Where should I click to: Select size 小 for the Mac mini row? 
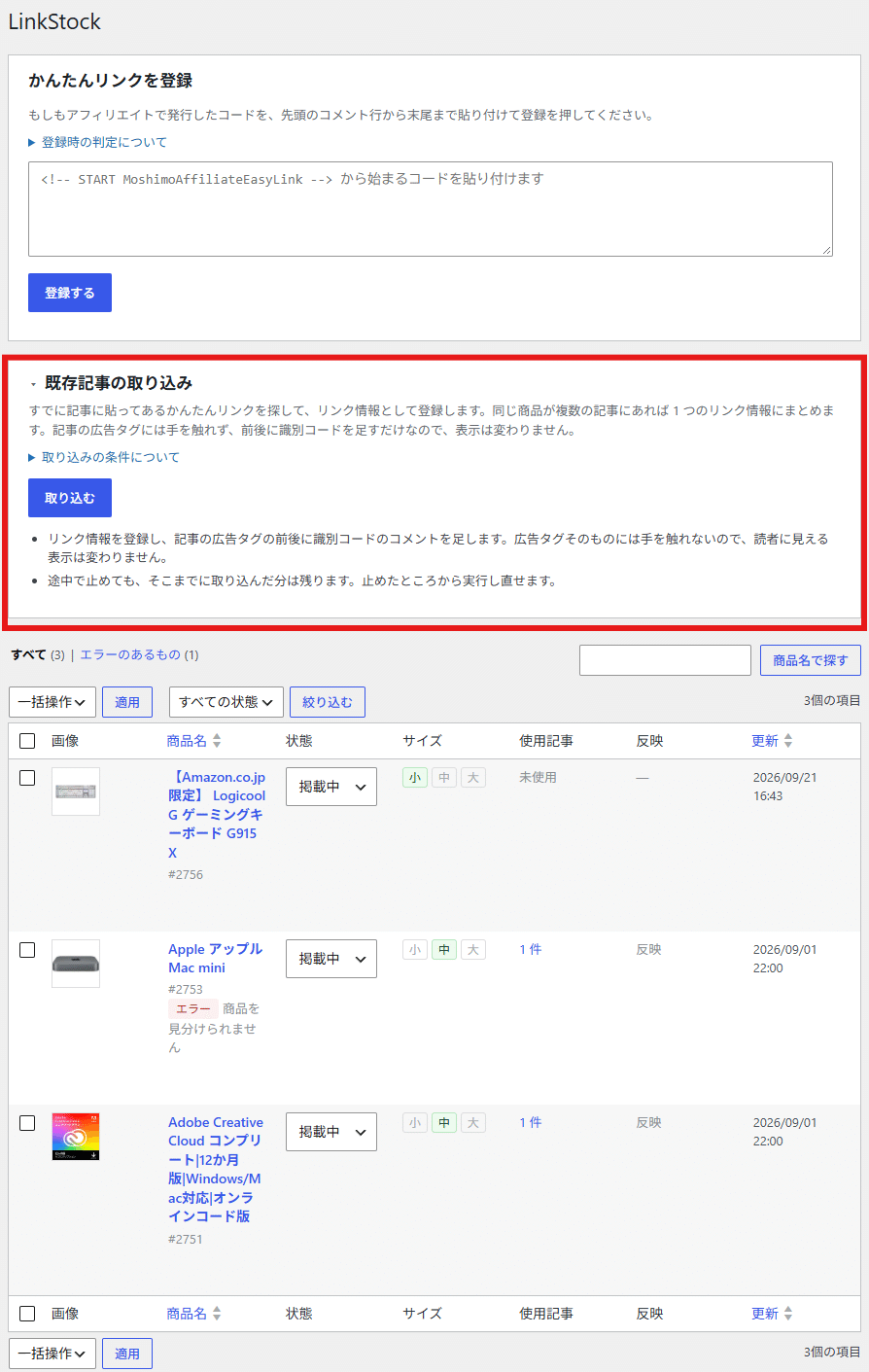pyautogui.click(x=415, y=950)
